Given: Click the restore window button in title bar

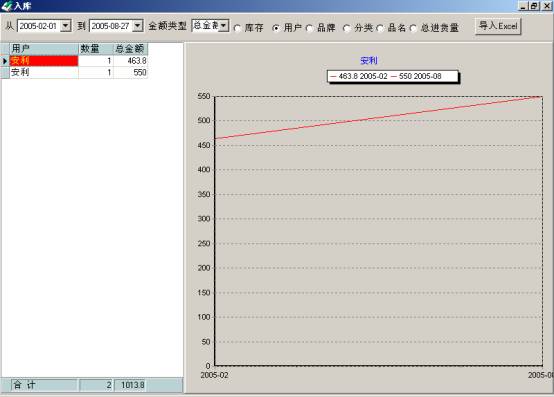Looking at the screenshot, I should [535, 6].
